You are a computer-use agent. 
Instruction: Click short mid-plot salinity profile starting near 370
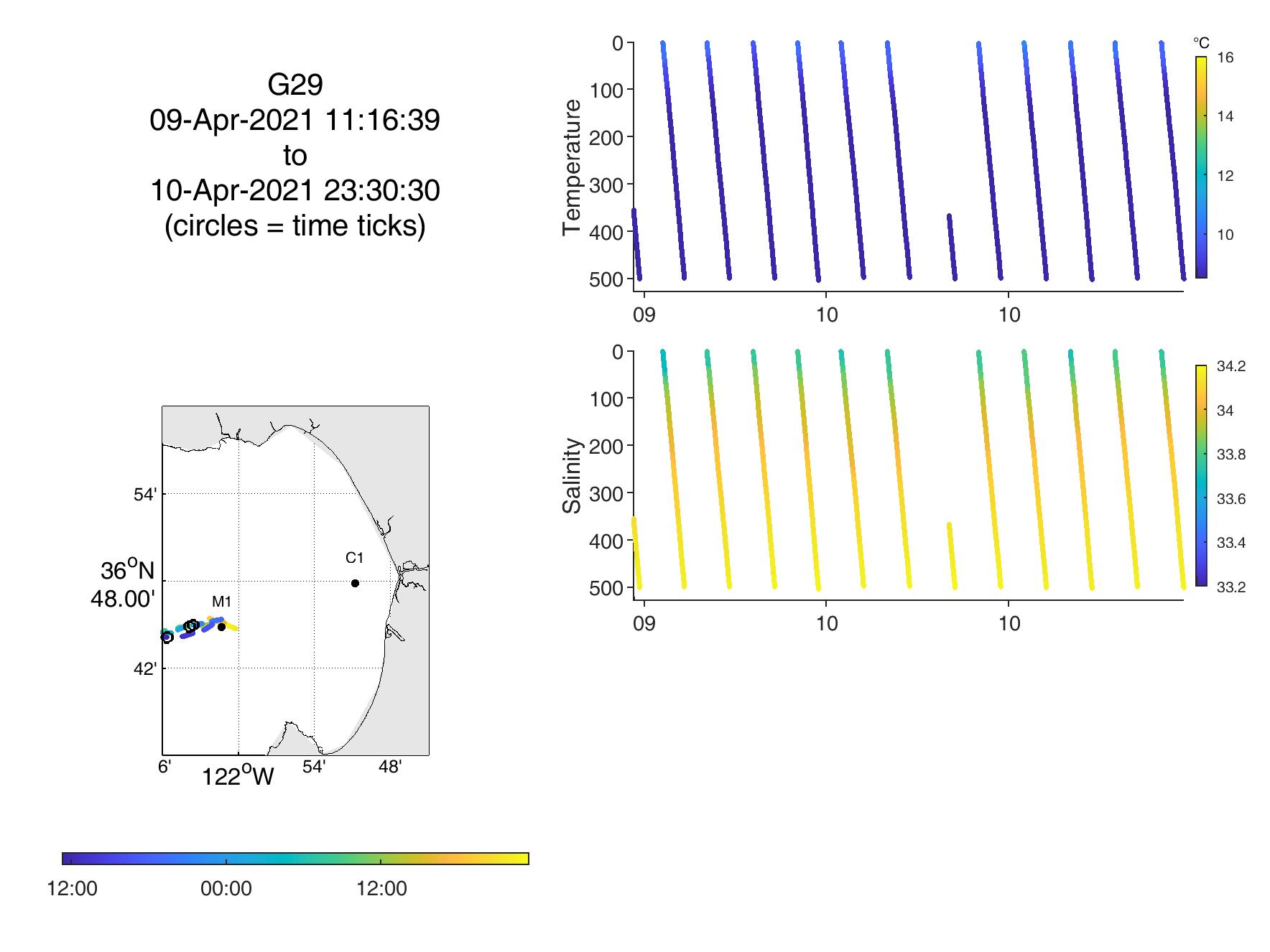pos(952,556)
